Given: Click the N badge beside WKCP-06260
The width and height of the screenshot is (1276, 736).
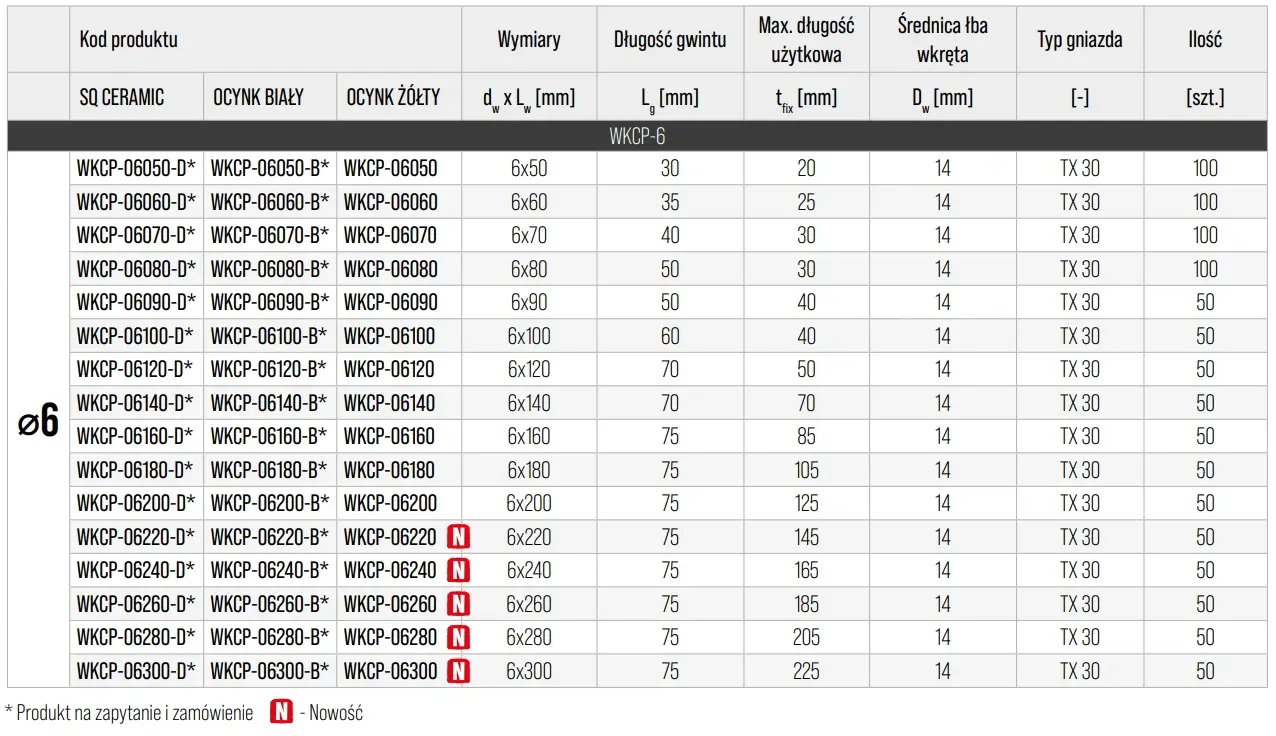Looking at the screenshot, I should tap(458, 604).
